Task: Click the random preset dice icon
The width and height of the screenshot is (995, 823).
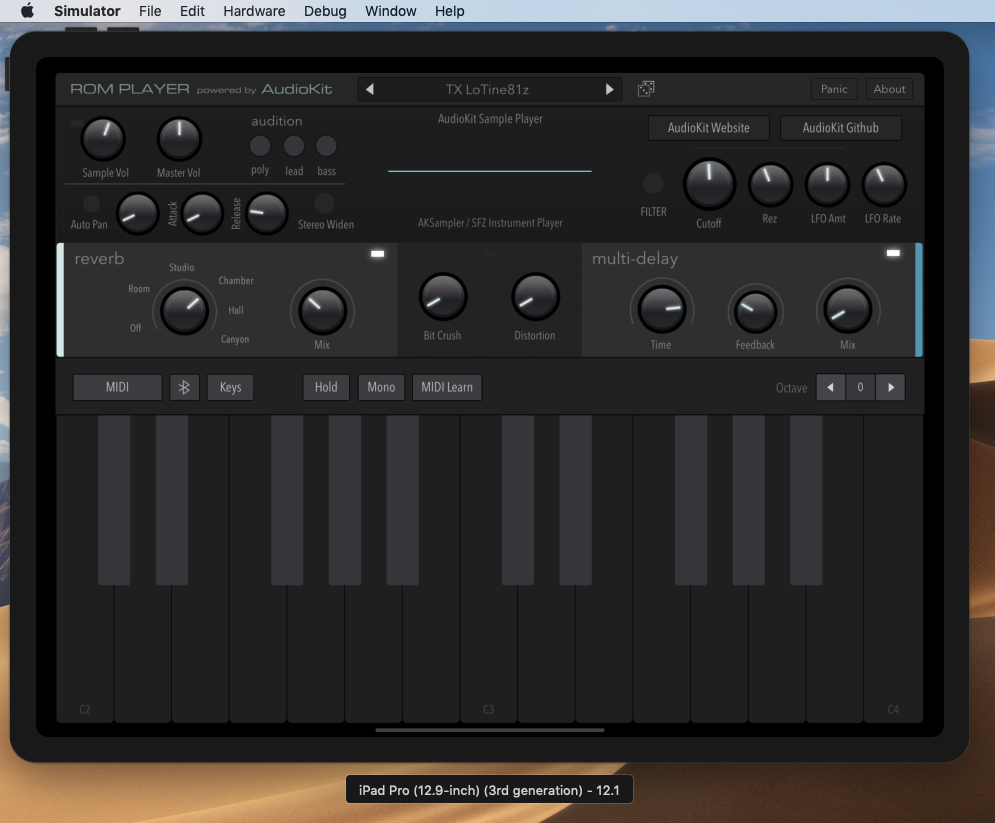Action: (646, 89)
